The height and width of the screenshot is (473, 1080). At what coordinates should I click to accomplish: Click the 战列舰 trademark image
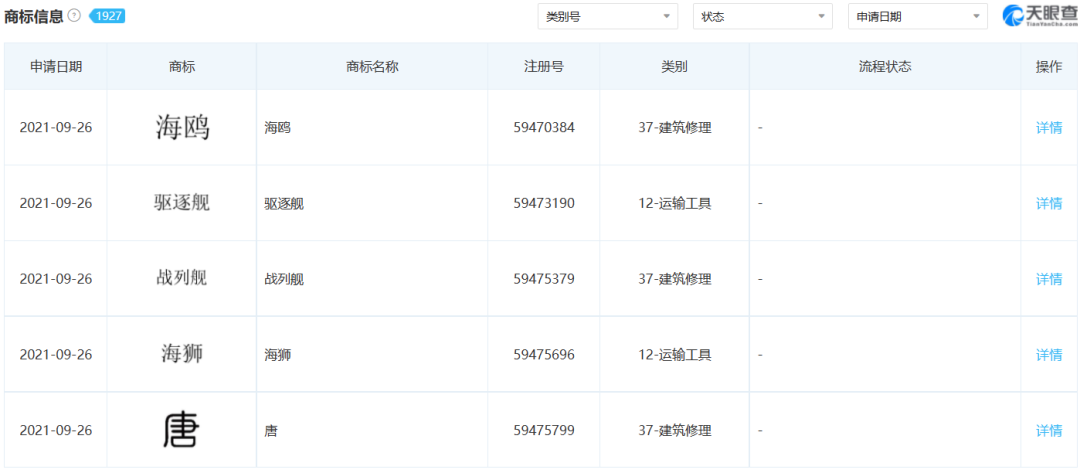click(182, 277)
